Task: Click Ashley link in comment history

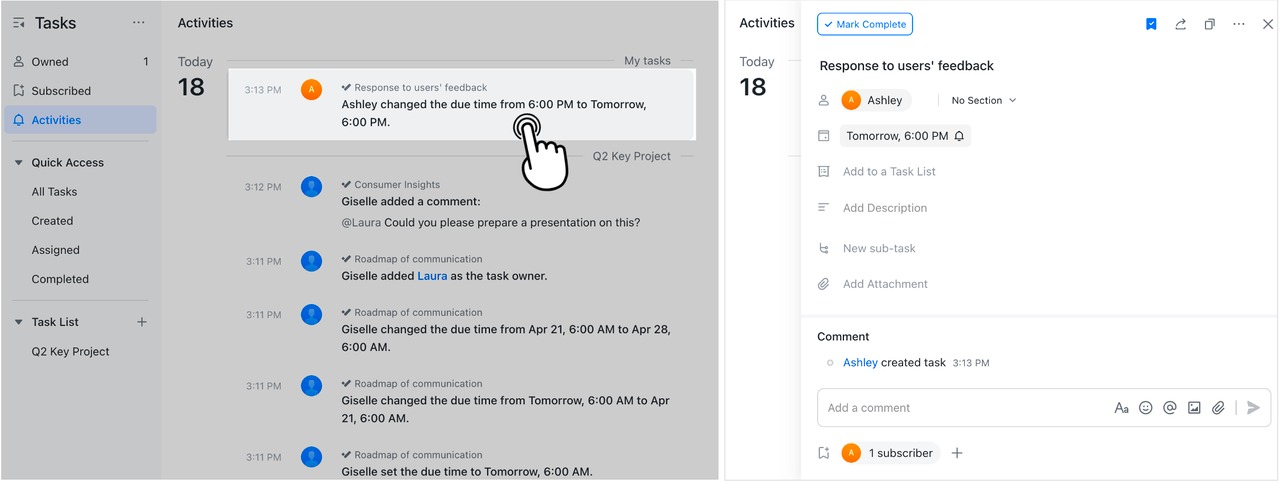Action: 860,363
